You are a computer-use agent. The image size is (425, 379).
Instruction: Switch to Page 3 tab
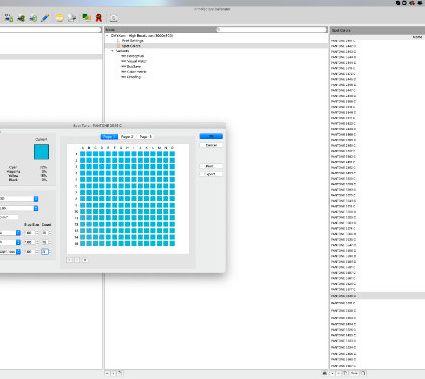tap(145, 137)
